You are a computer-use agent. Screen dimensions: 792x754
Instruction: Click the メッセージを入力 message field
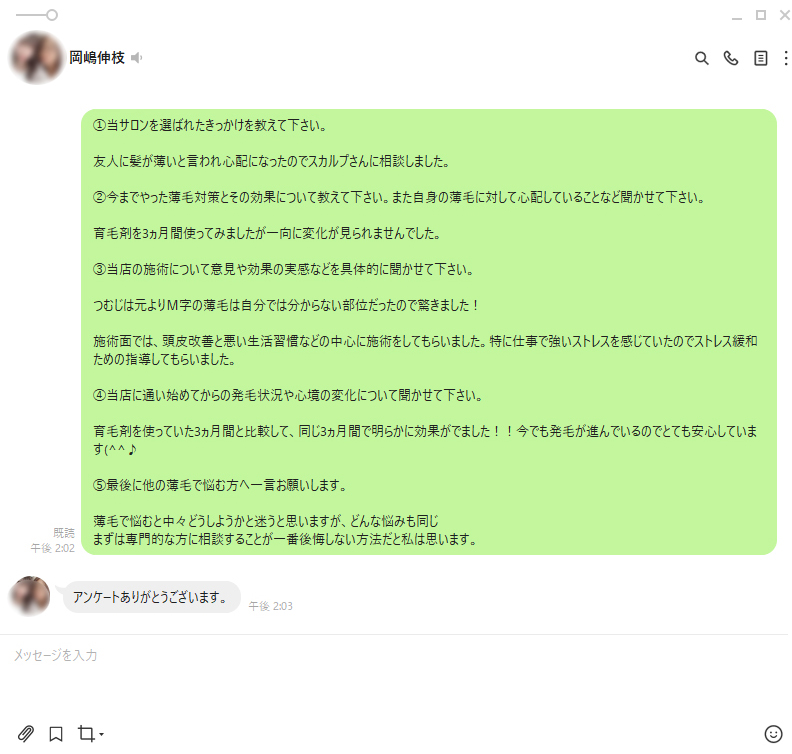394,677
